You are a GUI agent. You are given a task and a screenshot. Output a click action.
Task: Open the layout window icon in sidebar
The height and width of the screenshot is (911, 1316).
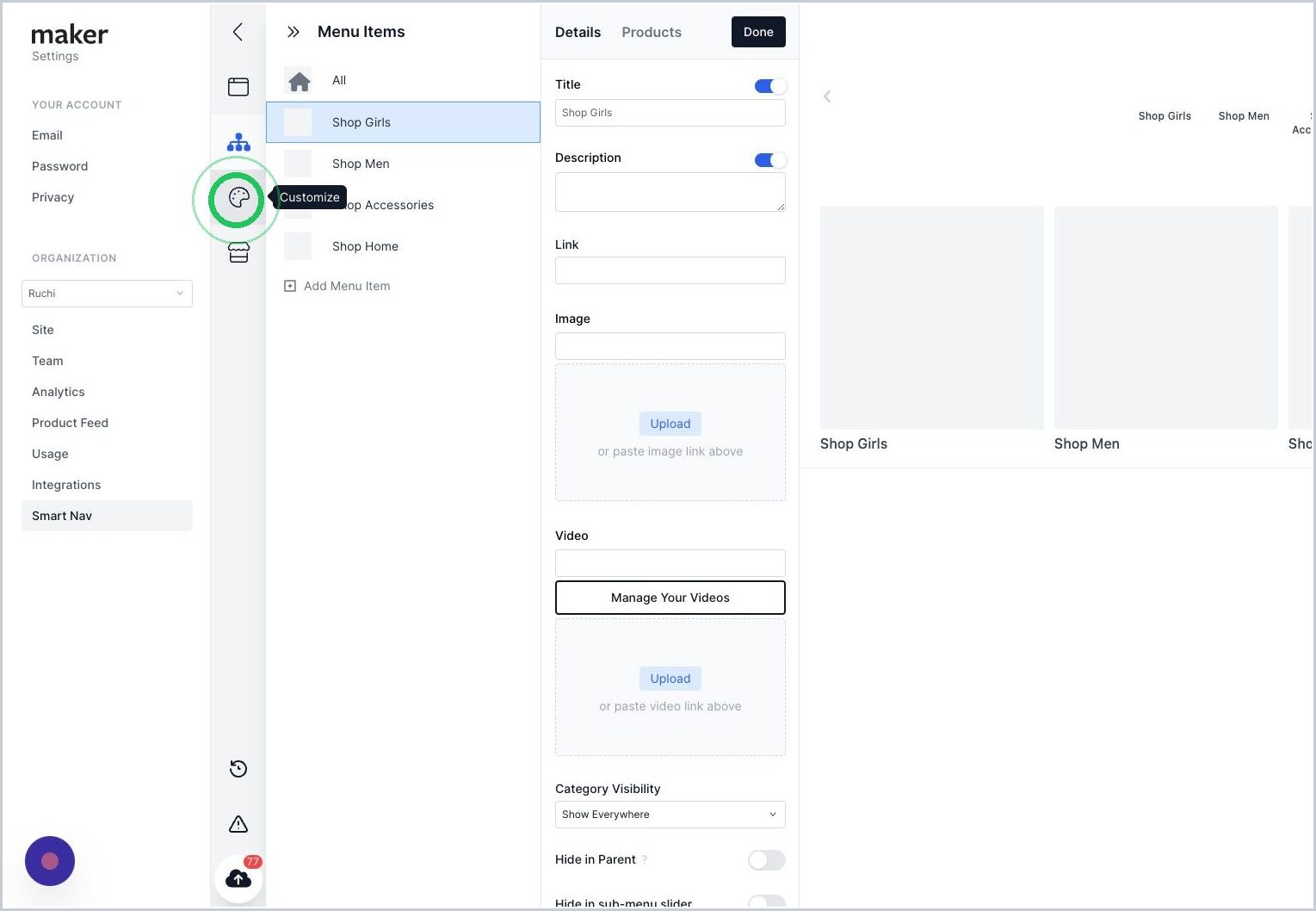click(238, 87)
